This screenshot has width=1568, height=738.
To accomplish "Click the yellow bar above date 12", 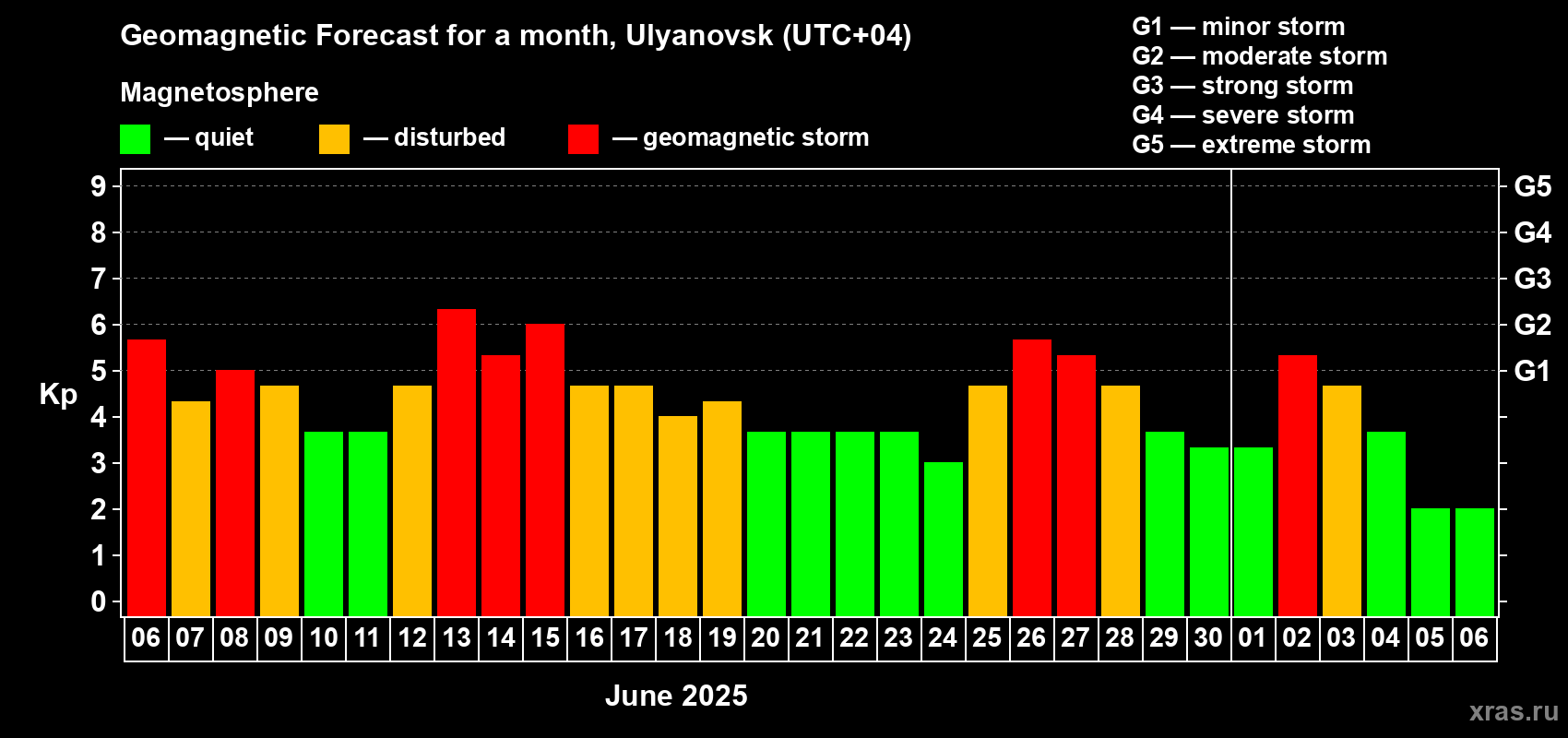I will point(412,501).
